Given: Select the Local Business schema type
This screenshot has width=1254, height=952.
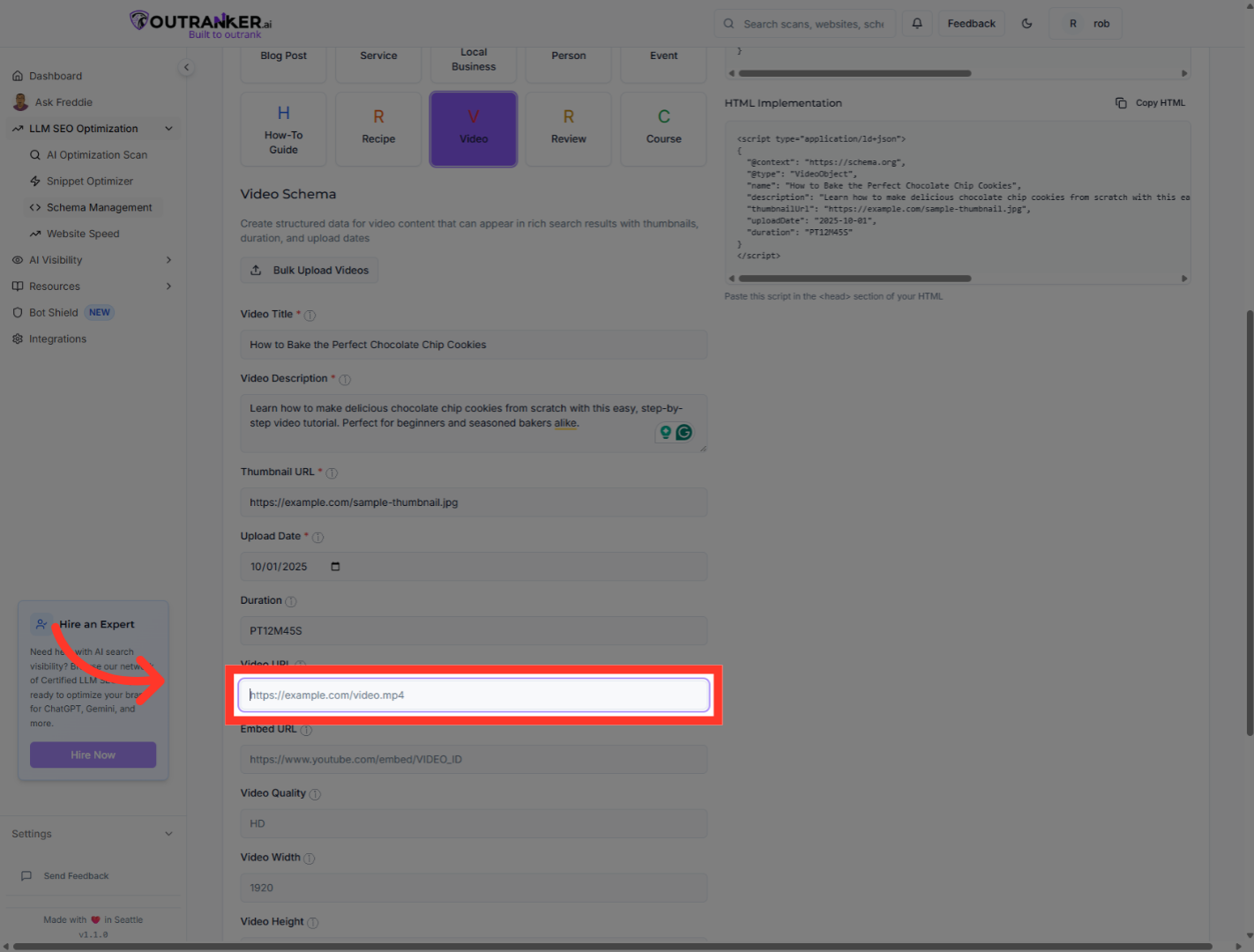Looking at the screenshot, I should click(x=474, y=63).
